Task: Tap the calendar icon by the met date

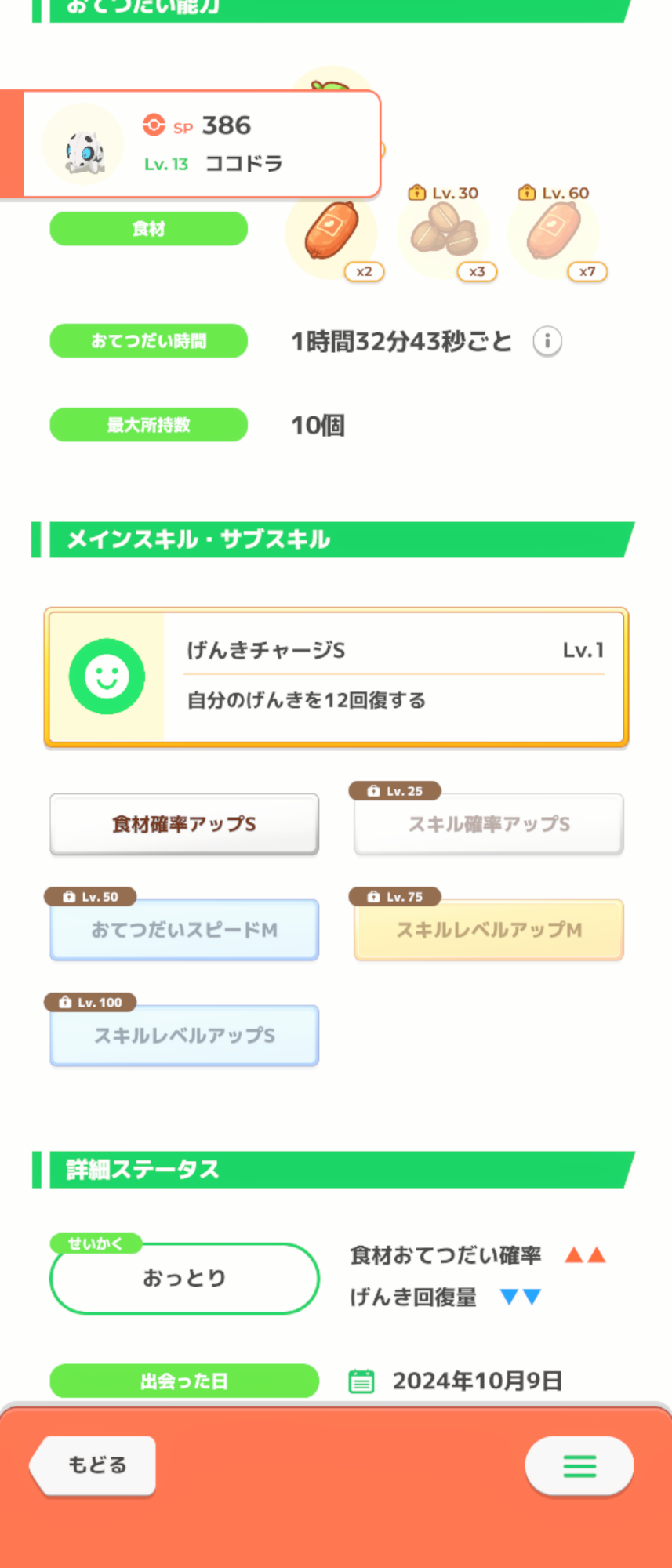Action: click(361, 1381)
